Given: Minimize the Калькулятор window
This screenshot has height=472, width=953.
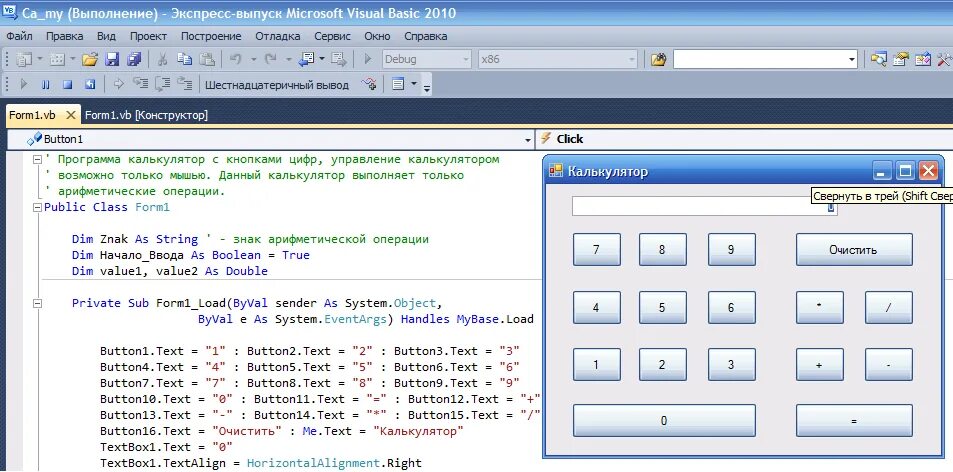Looking at the screenshot, I should click(x=882, y=171).
